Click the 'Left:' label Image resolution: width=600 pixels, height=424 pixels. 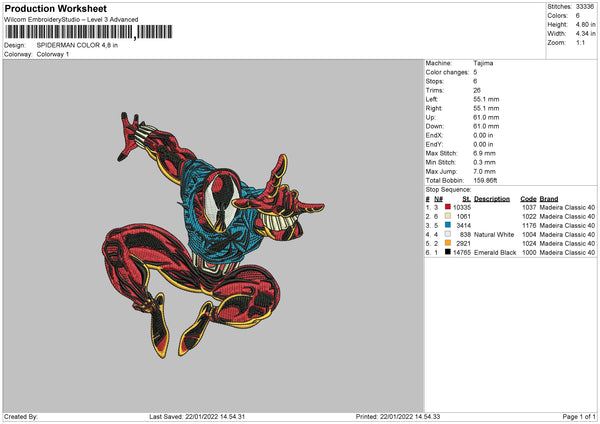[432, 99]
